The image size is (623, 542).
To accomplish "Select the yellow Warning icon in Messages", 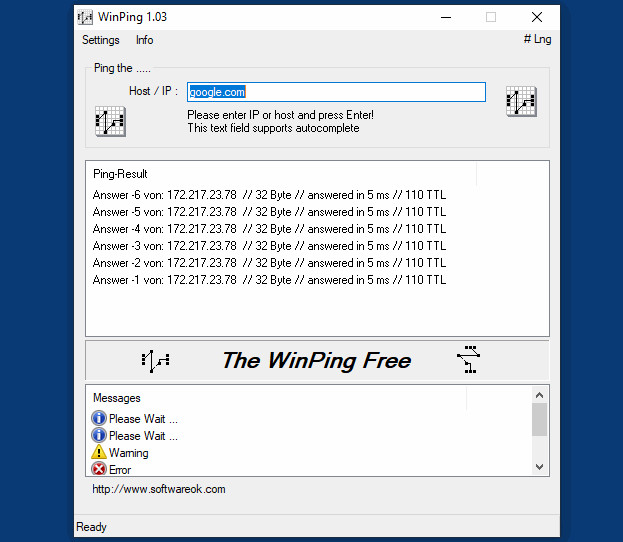I will pyautogui.click(x=99, y=452).
